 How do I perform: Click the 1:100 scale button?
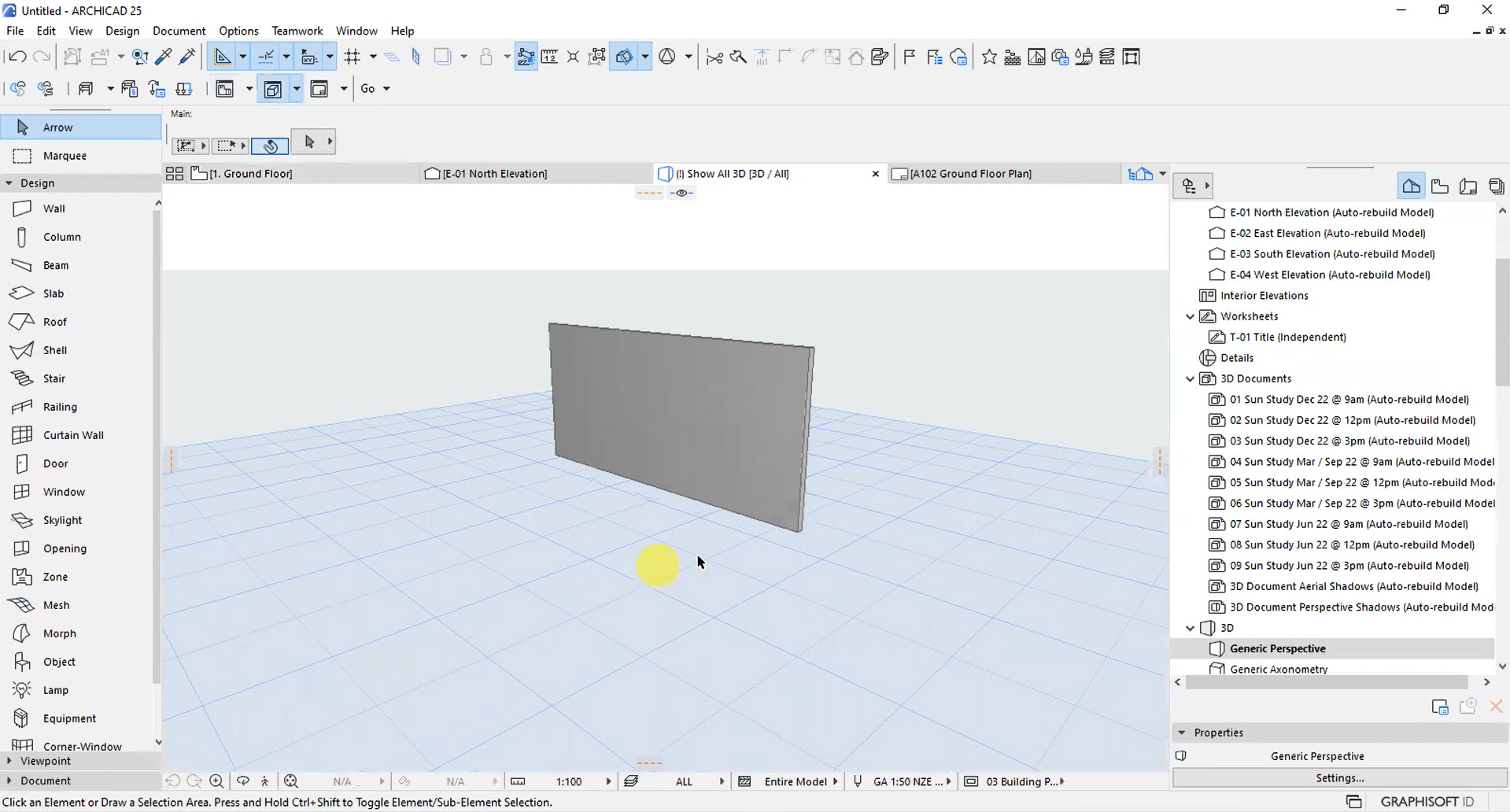coord(568,781)
